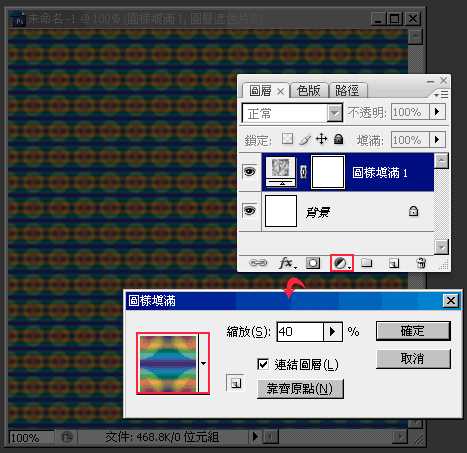The image size is (467, 453).
Task: Click the zoom 100% field in status bar
Action: click(31, 437)
